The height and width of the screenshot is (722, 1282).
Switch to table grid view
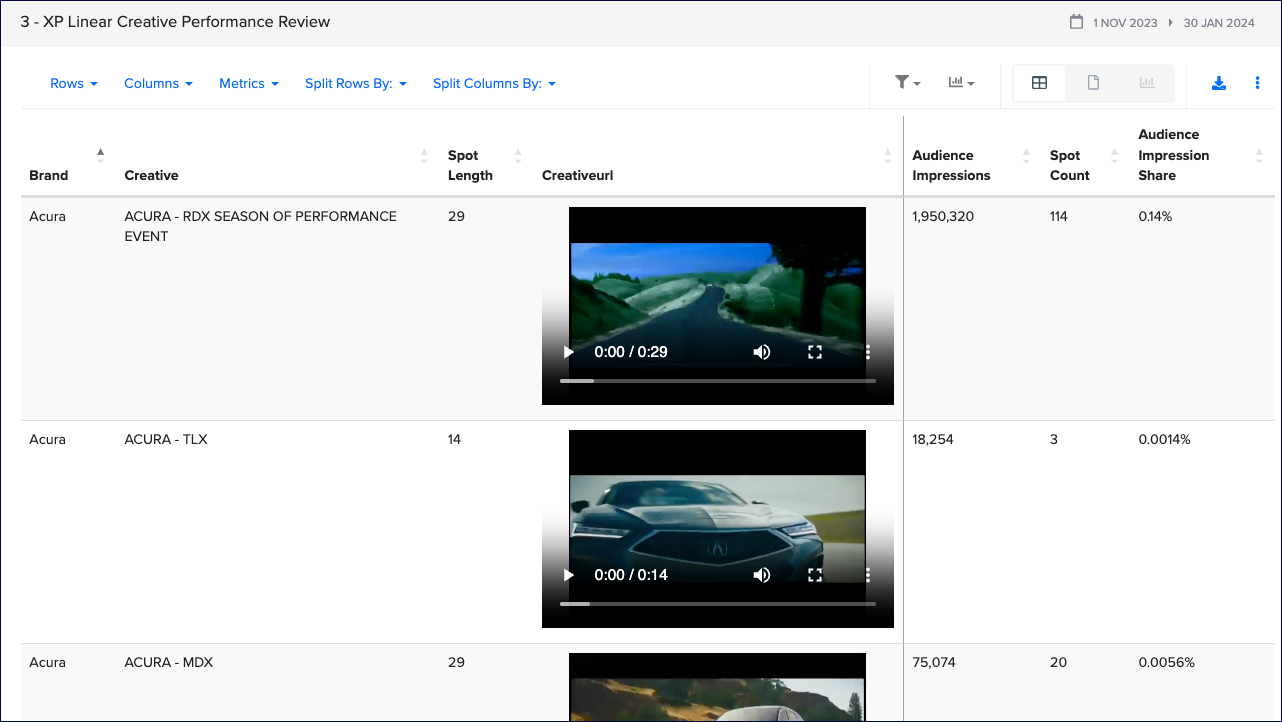pyautogui.click(x=1039, y=83)
